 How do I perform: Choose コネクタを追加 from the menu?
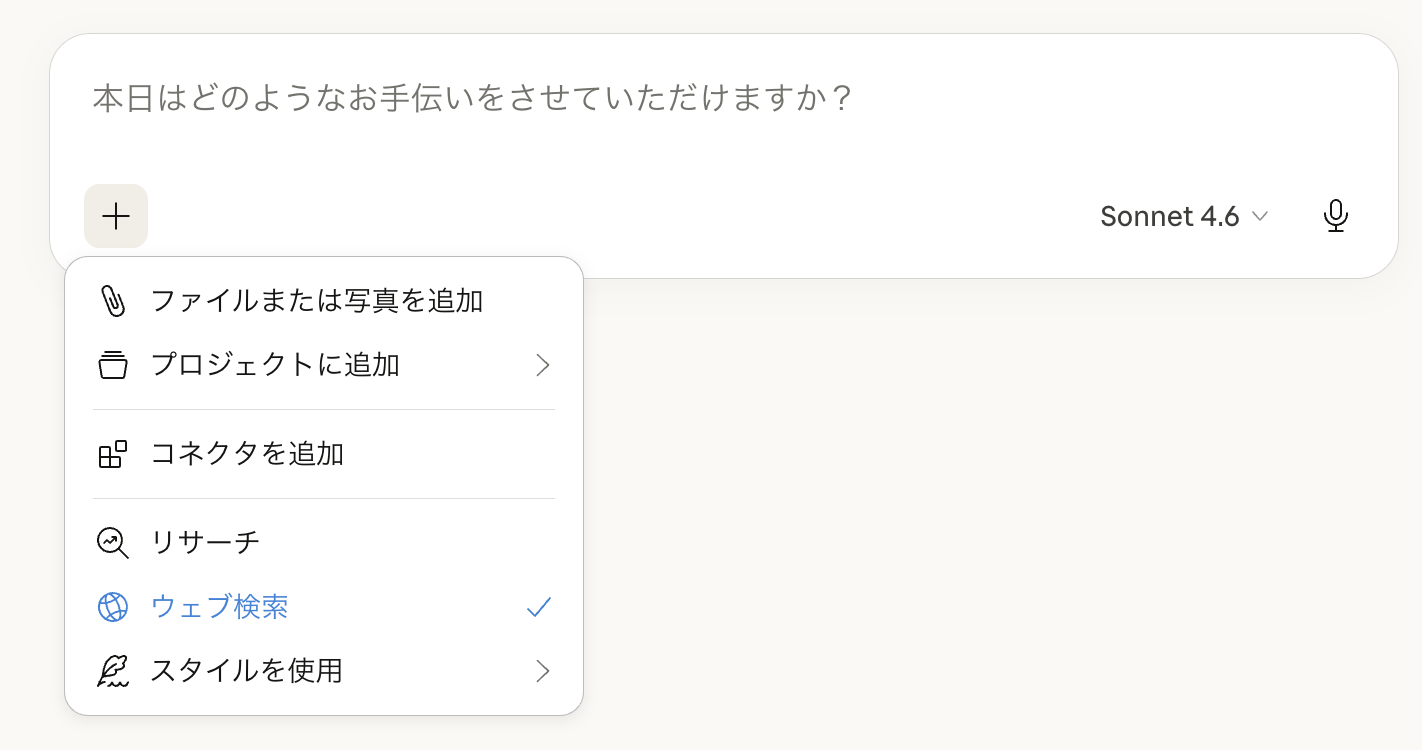click(x=247, y=454)
